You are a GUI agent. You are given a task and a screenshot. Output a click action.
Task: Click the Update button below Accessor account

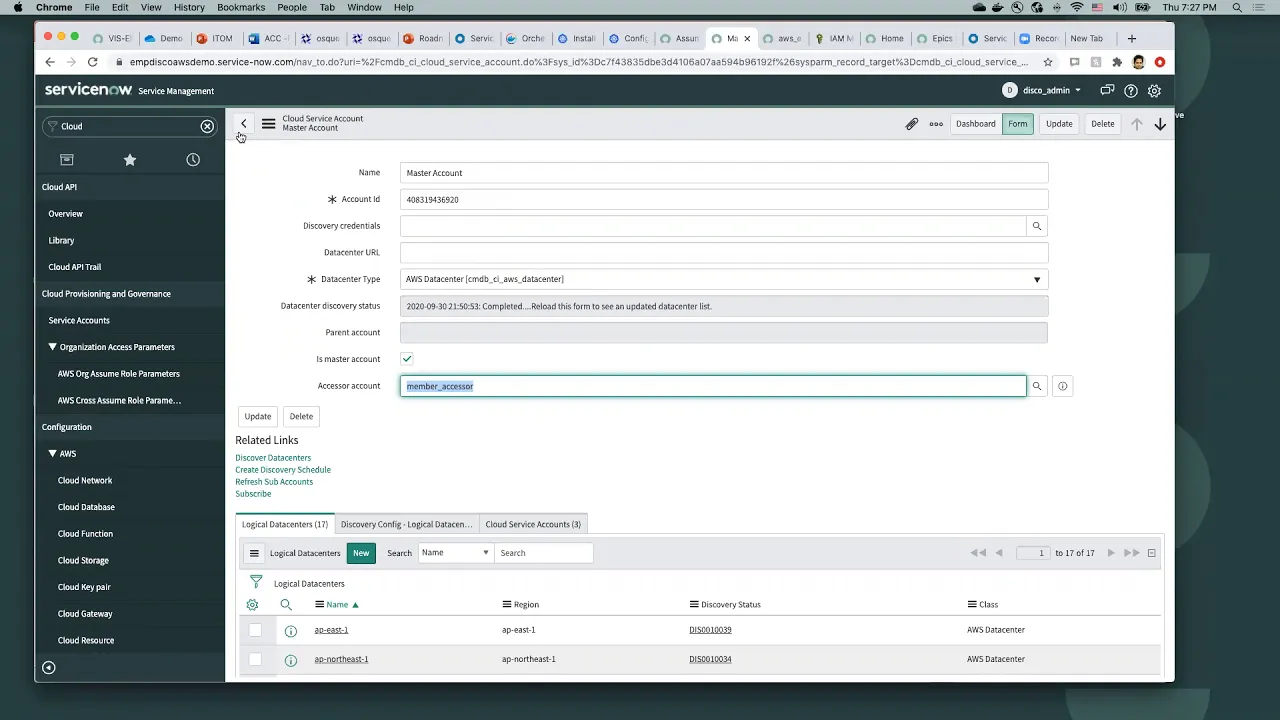coord(257,416)
